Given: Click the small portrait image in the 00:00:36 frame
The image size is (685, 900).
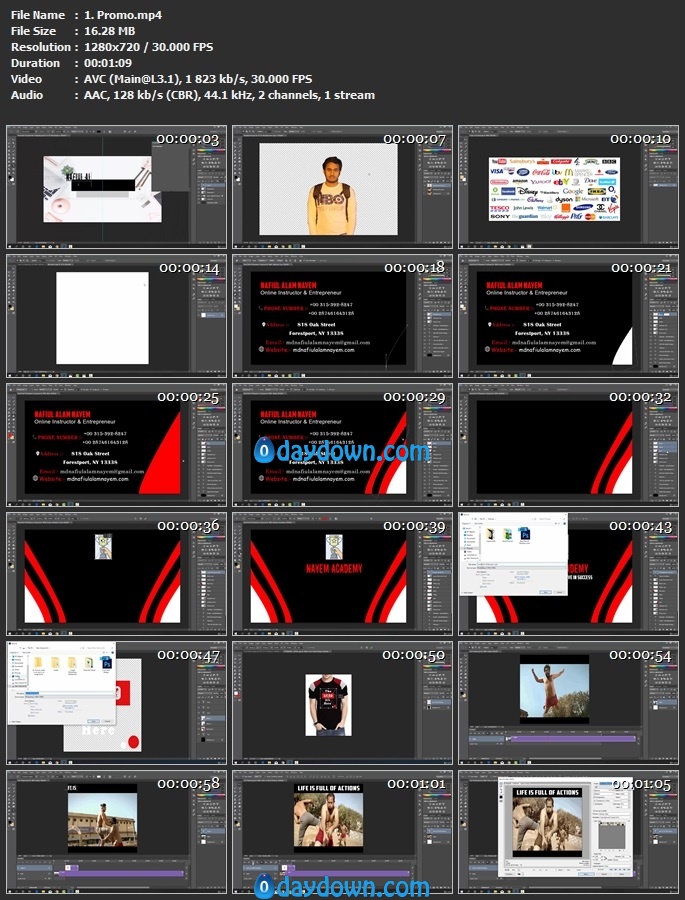Looking at the screenshot, I should 103,546.
